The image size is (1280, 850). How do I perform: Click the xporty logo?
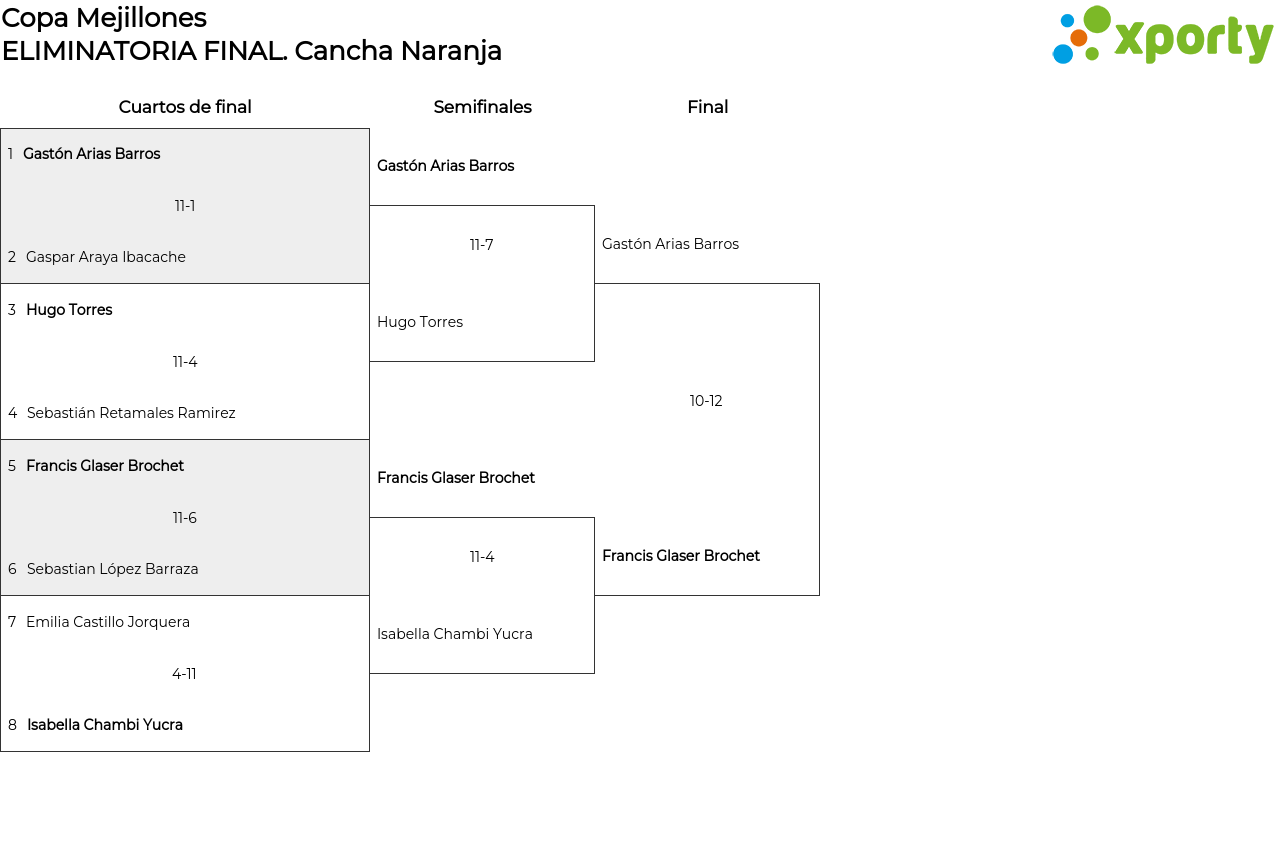1162,36
